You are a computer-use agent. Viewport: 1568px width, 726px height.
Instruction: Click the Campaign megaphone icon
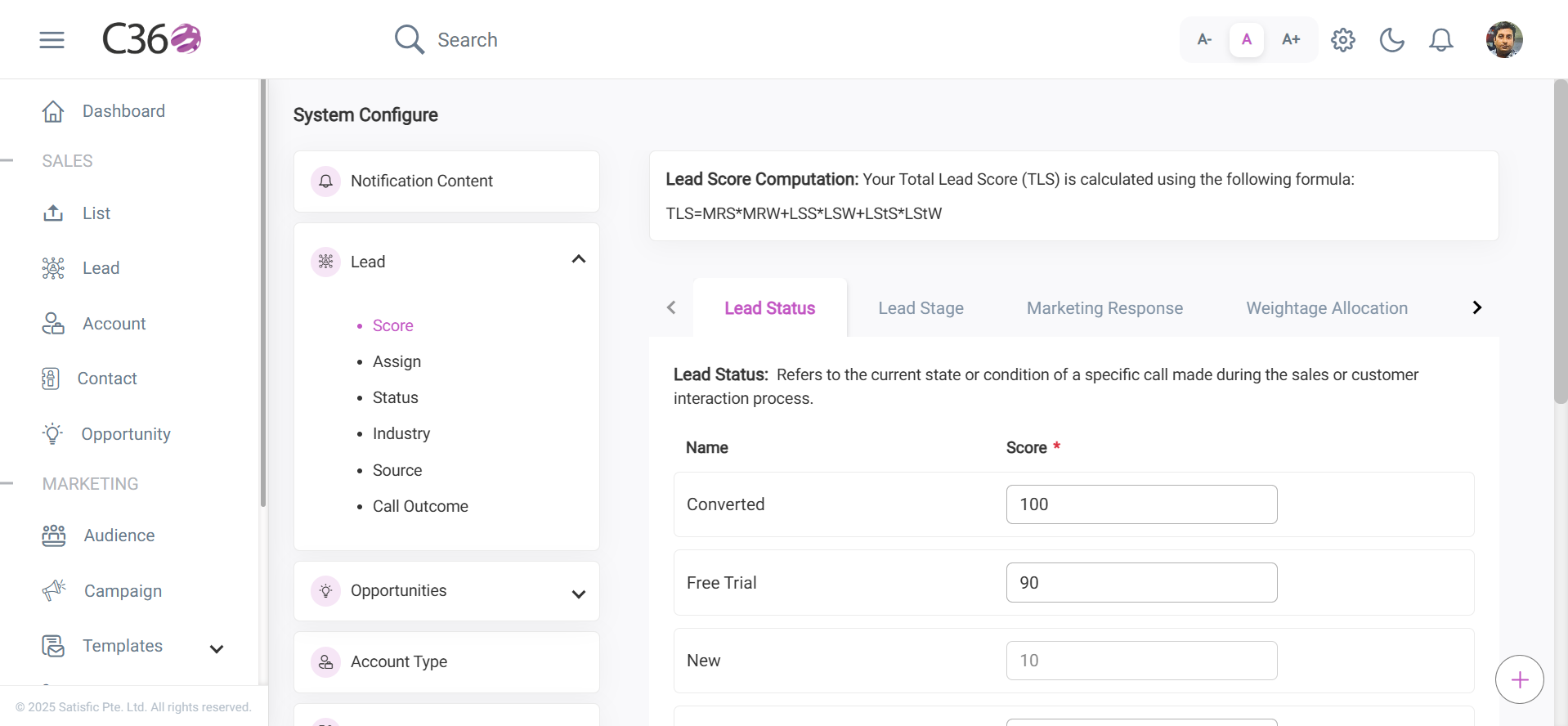(x=54, y=590)
